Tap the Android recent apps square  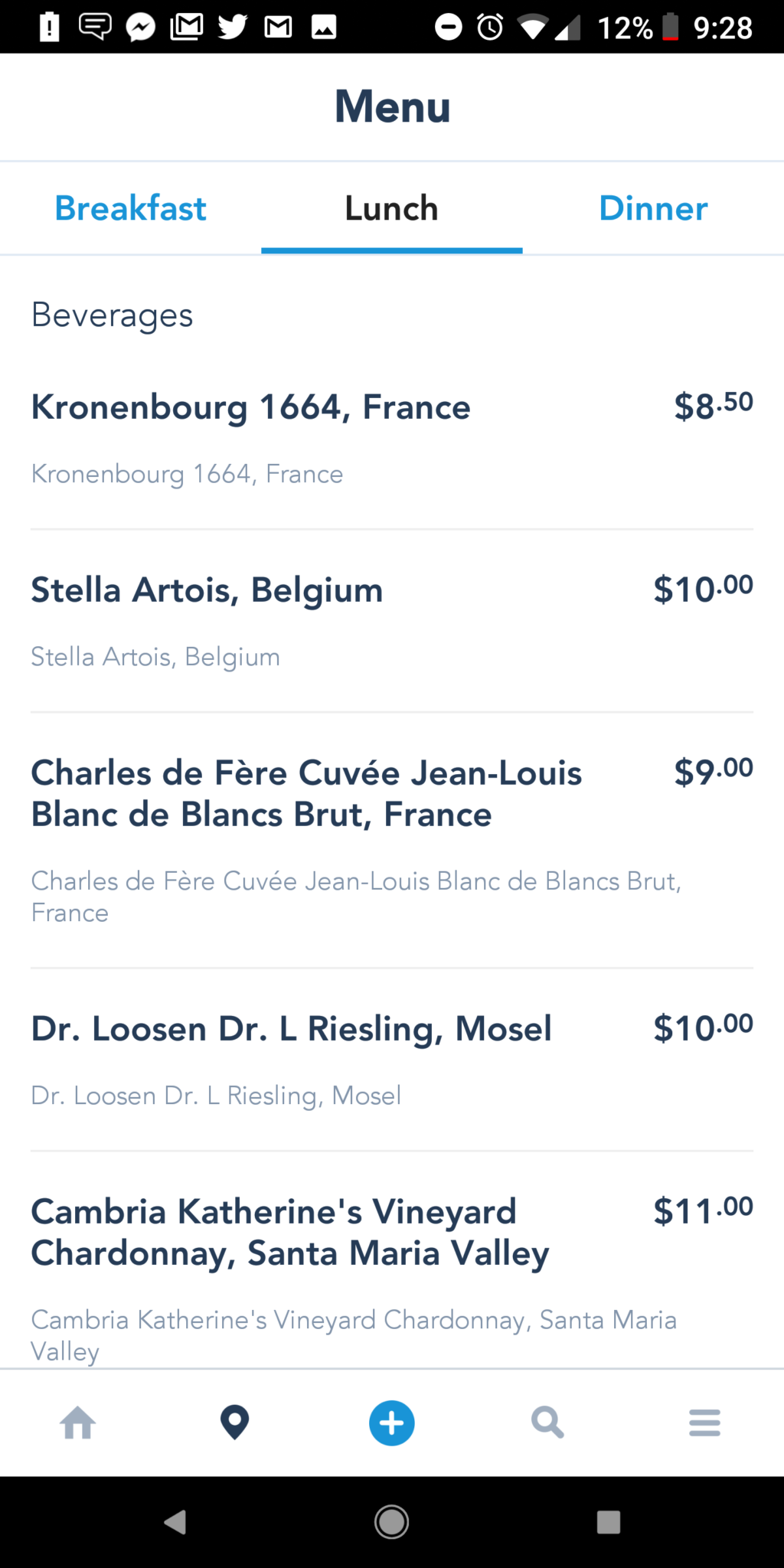pyautogui.click(x=609, y=1522)
